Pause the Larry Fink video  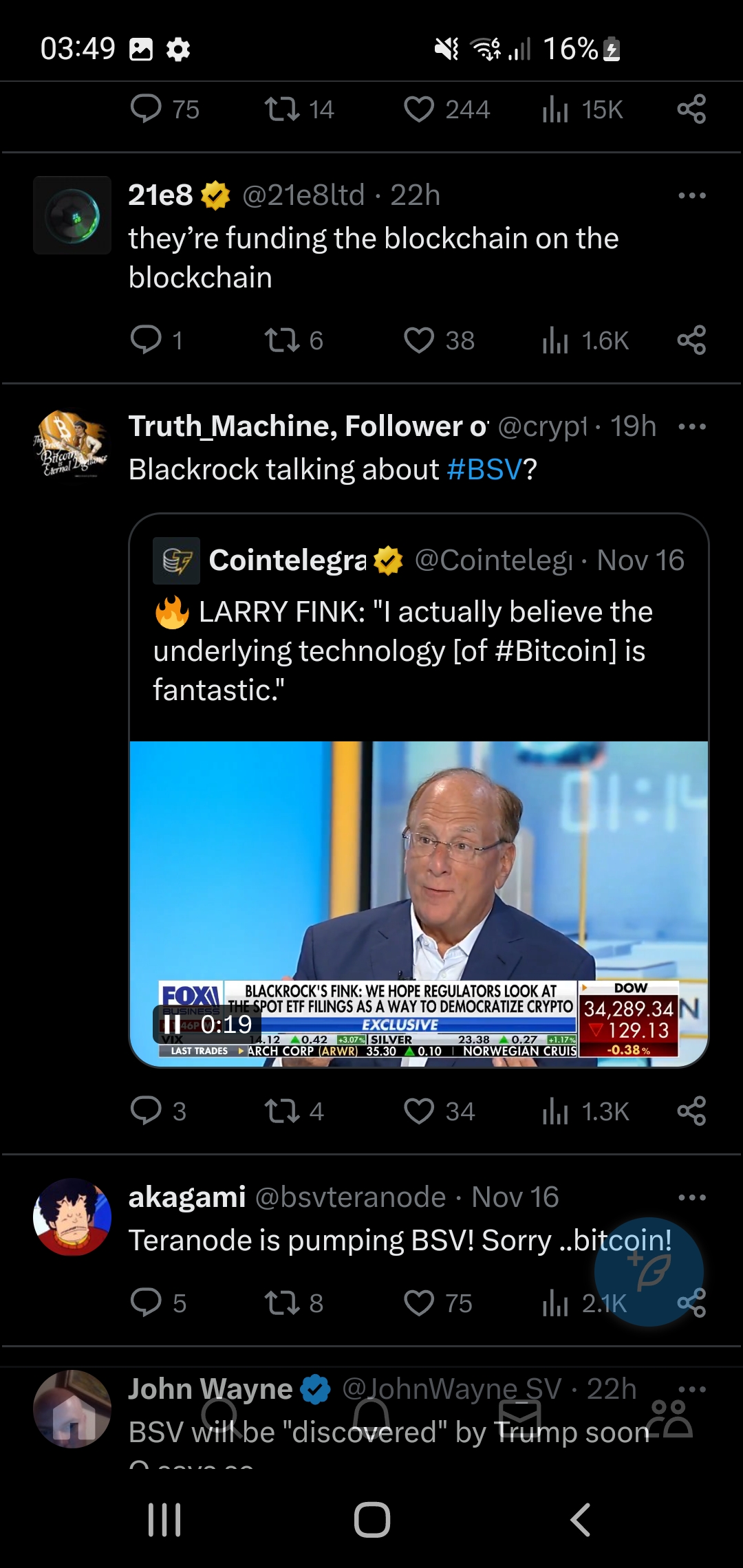click(172, 1024)
